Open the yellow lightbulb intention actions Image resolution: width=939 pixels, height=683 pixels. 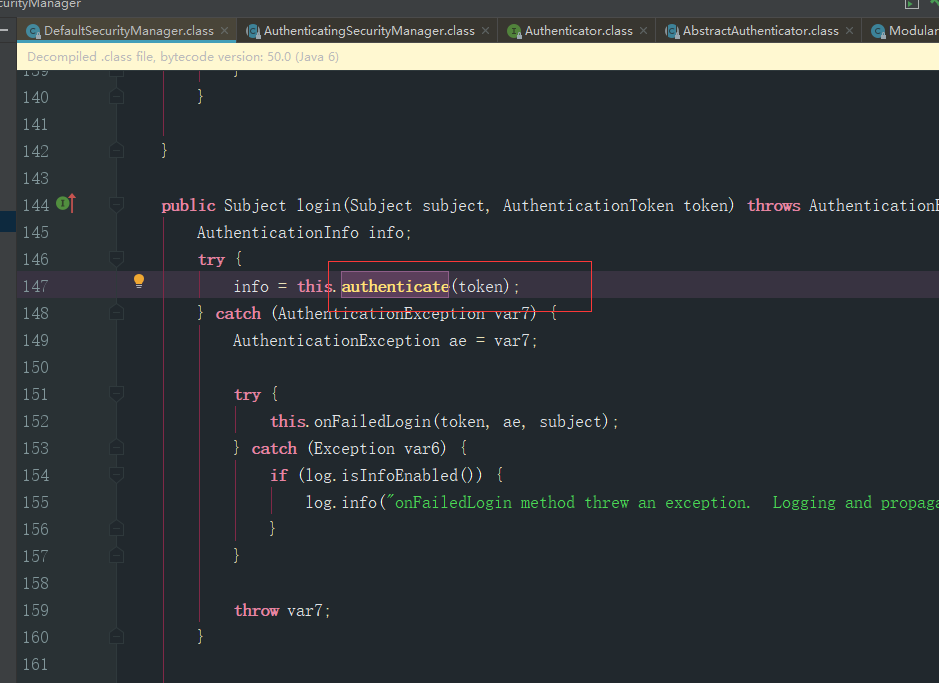[x=139, y=281]
